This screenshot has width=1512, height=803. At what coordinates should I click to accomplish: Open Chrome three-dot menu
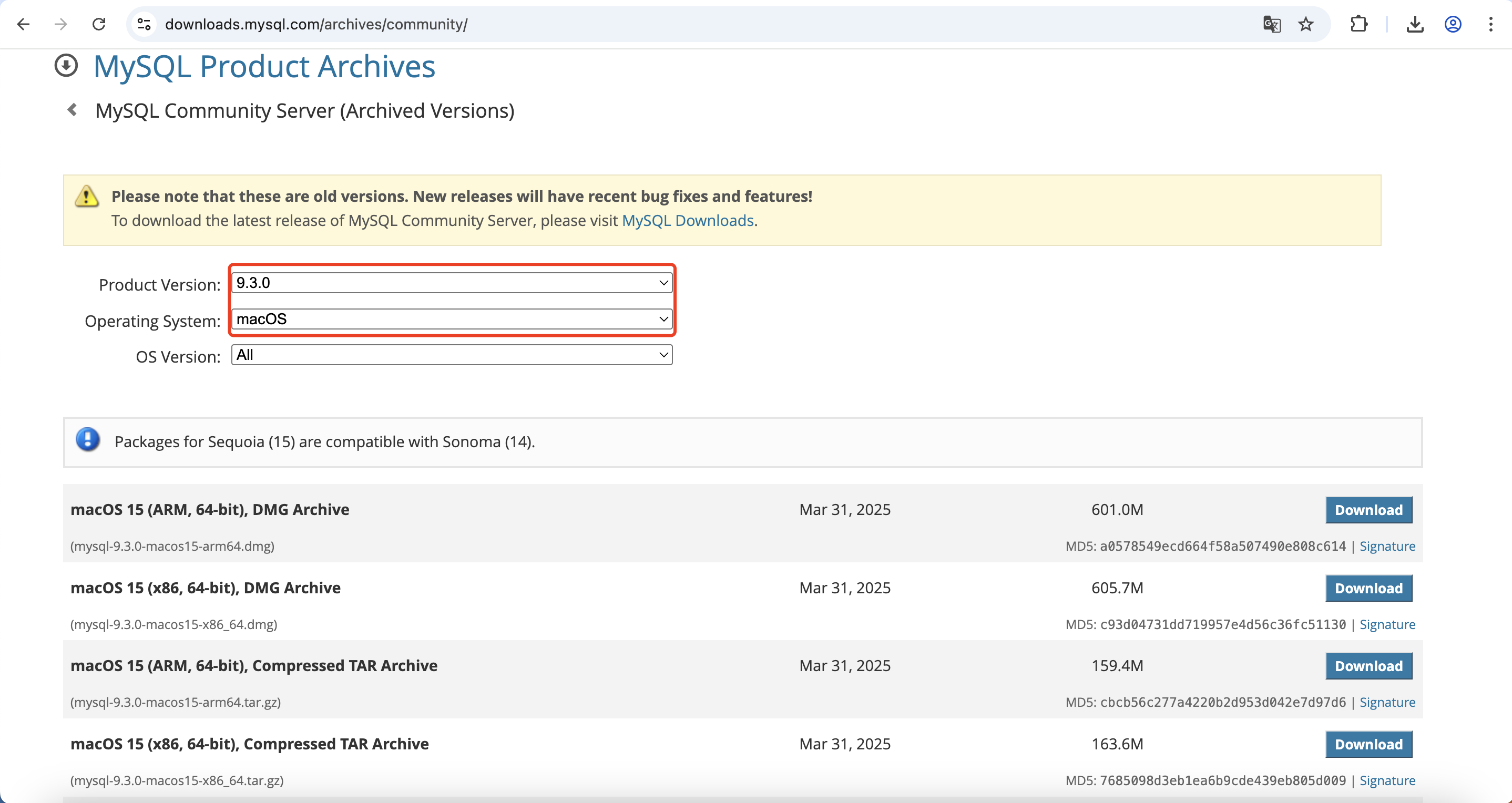[1491, 24]
